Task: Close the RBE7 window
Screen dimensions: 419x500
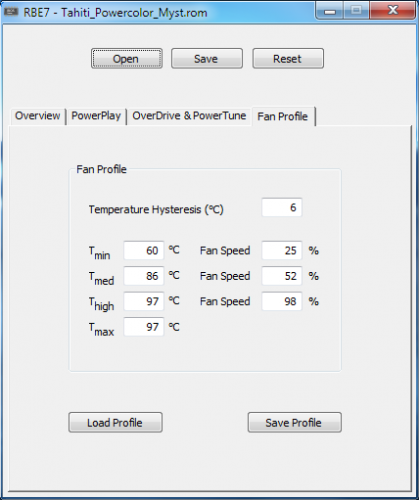Action: [x=393, y=11]
